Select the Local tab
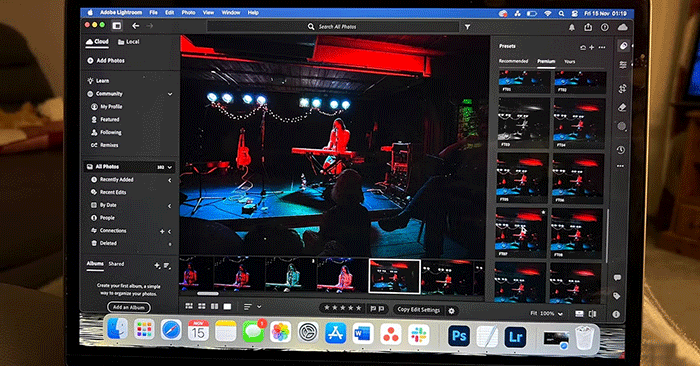 pyautogui.click(x=129, y=42)
